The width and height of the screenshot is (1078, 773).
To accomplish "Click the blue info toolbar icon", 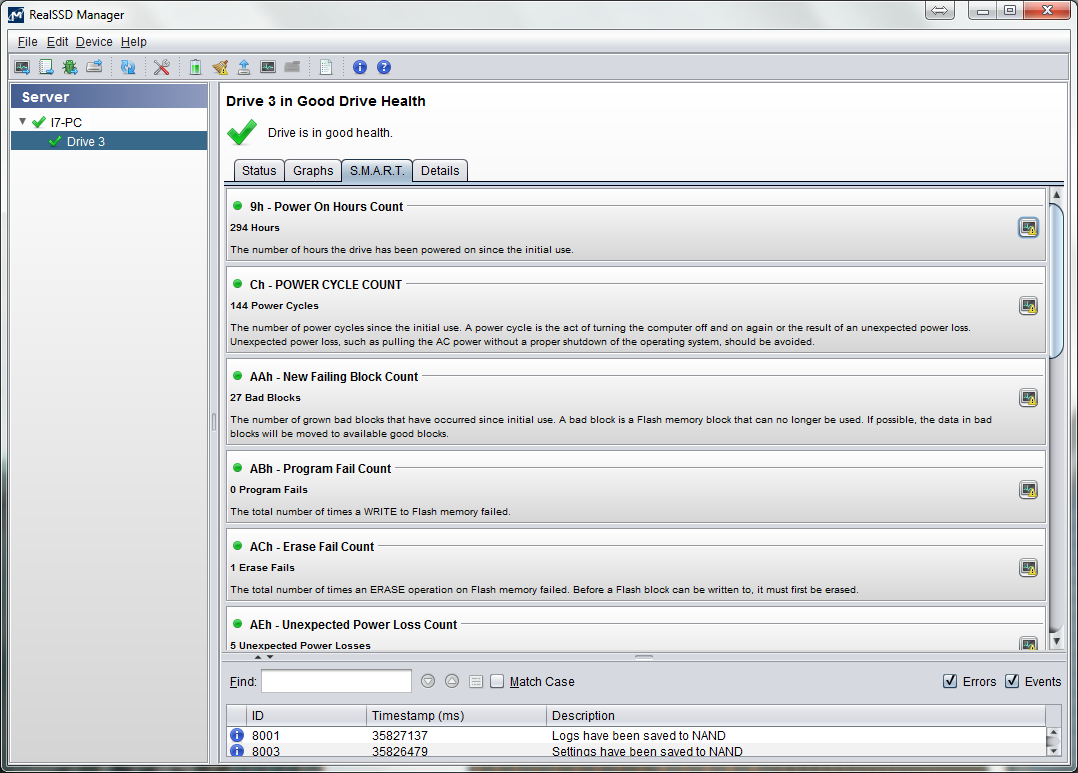I will (360, 67).
